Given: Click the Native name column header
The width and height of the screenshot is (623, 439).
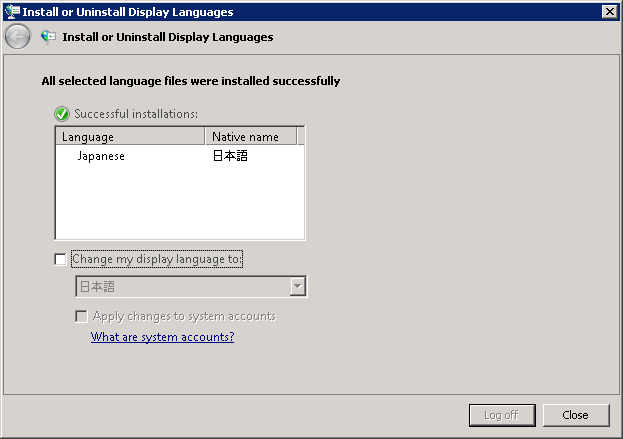Looking at the screenshot, I should (250, 137).
